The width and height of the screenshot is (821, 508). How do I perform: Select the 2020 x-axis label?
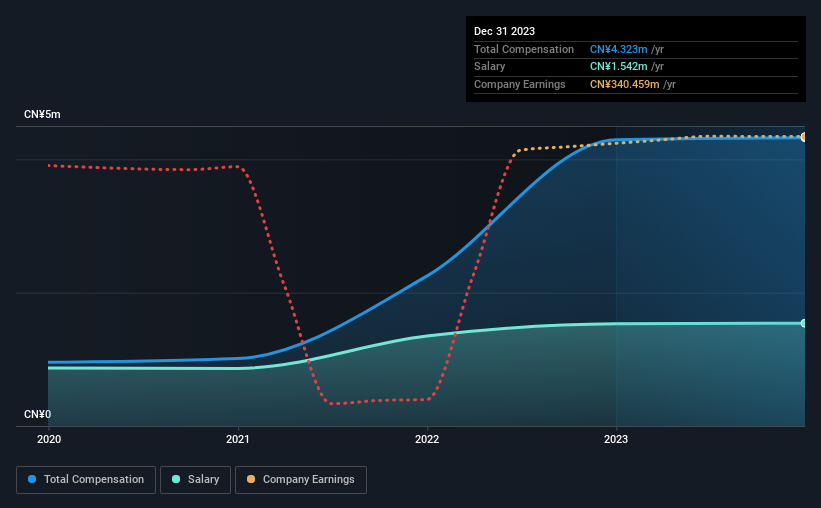49,439
